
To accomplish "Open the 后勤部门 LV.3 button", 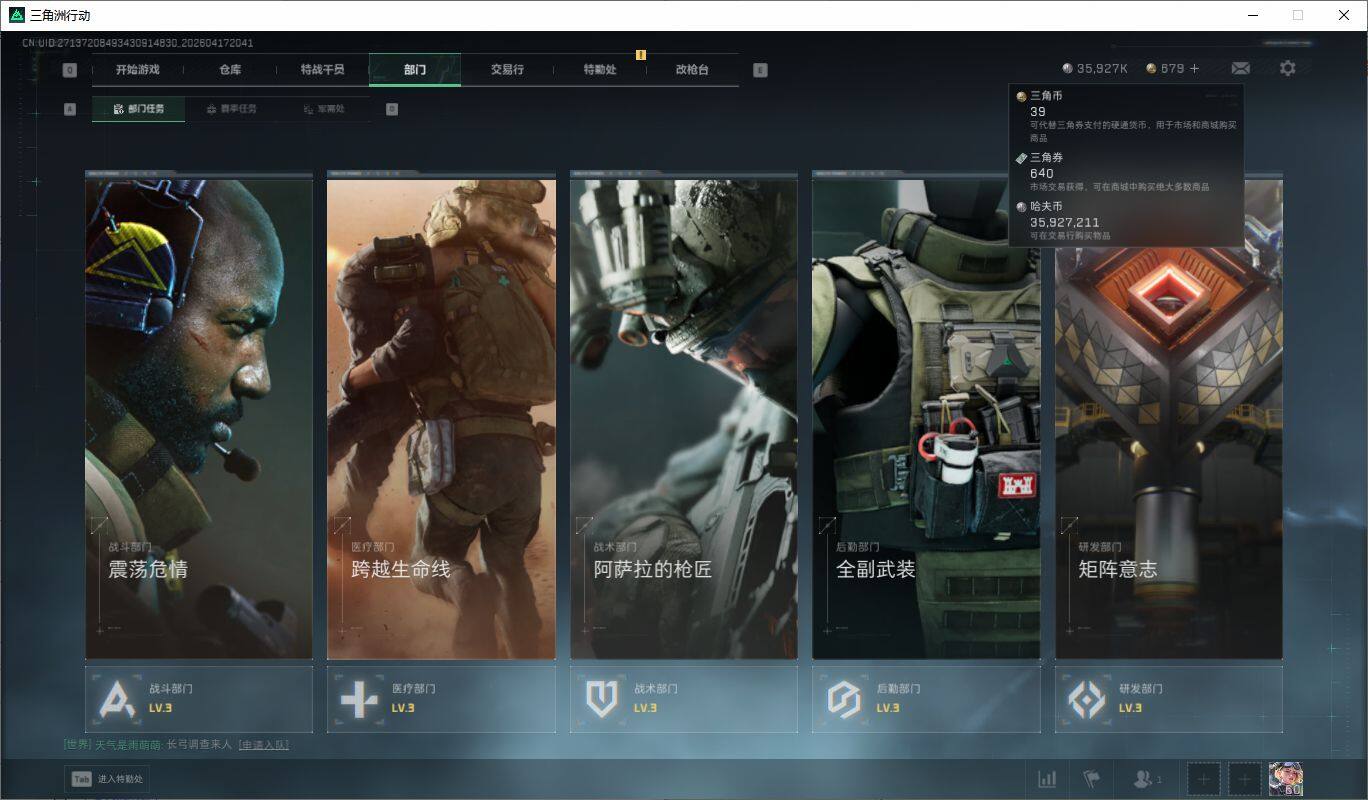I will (x=926, y=699).
